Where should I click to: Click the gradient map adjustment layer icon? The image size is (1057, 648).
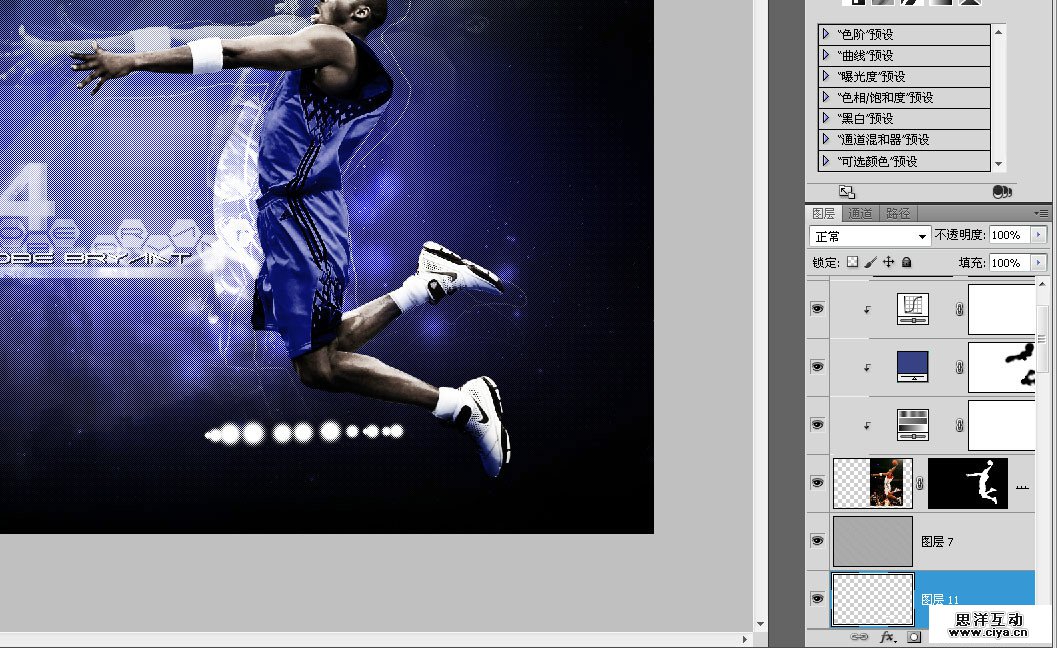tap(913, 425)
